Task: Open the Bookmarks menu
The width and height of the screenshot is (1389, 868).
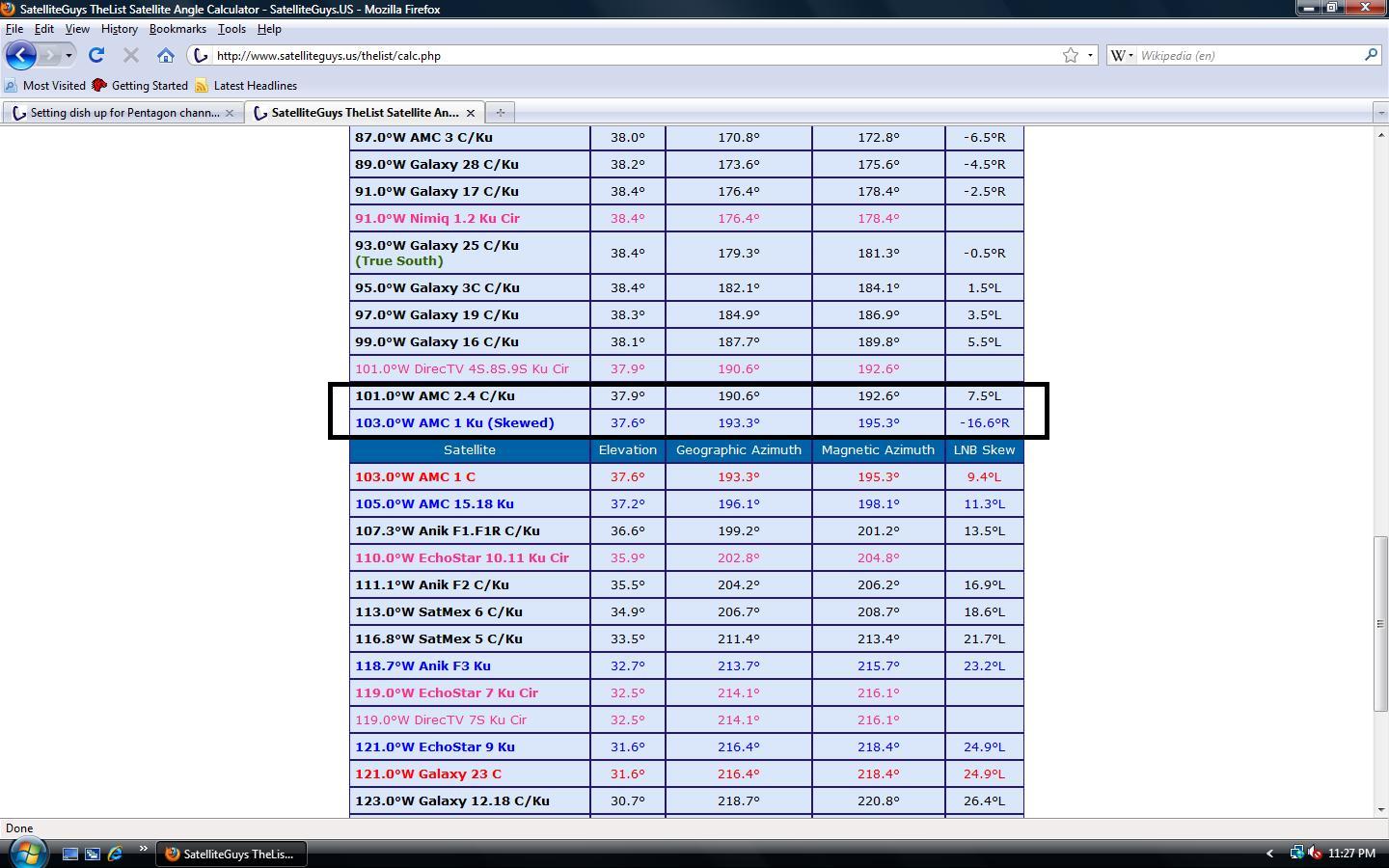Action: coord(177,29)
